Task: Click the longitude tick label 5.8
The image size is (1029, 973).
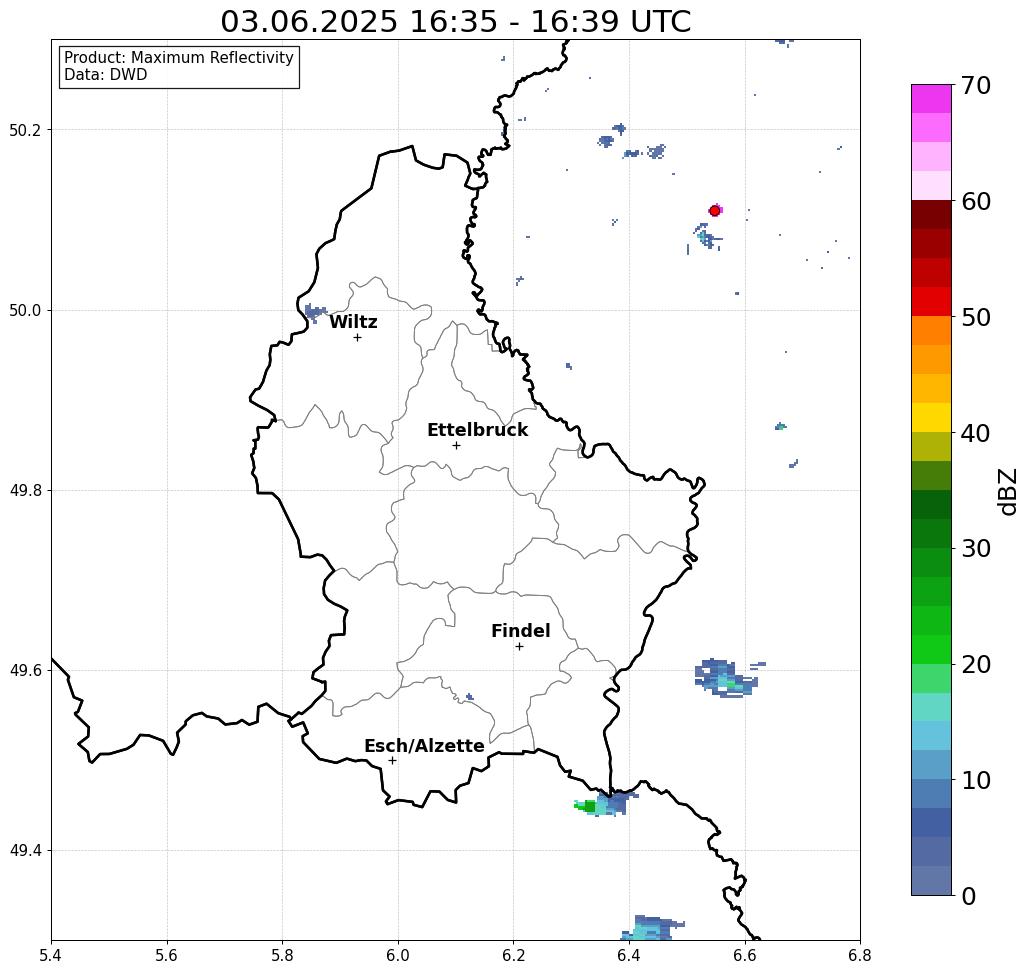Action: pyautogui.click(x=282, y=955)
